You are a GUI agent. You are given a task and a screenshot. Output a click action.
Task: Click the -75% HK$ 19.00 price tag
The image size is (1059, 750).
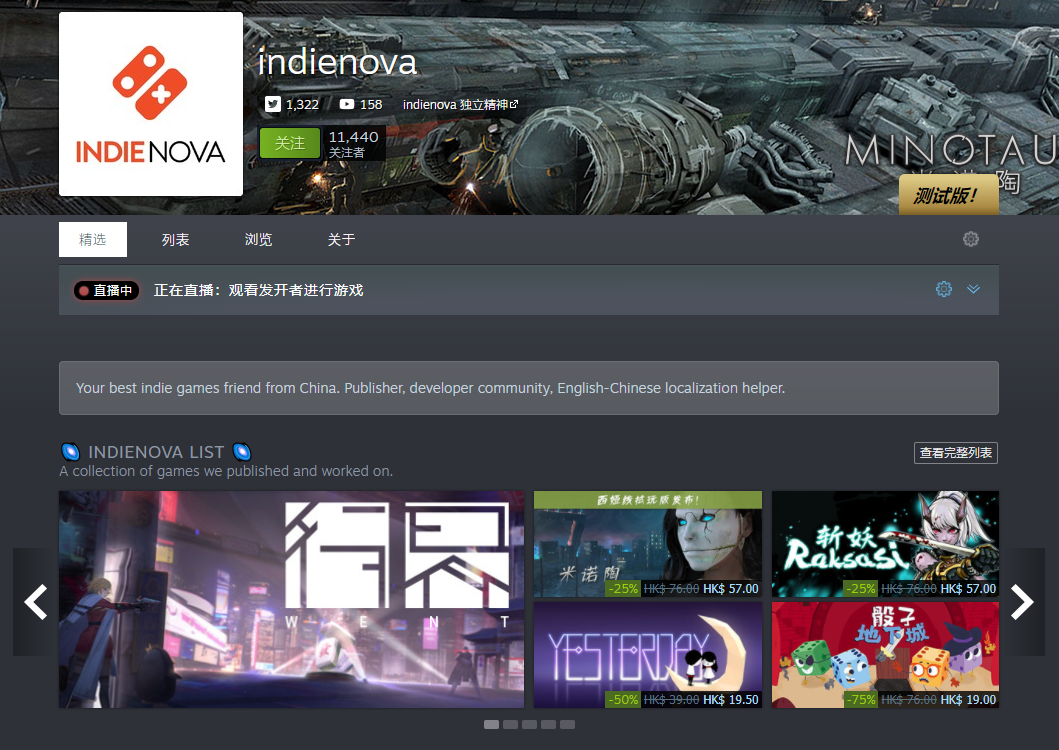pyautogui.click(x=921, y=699)
